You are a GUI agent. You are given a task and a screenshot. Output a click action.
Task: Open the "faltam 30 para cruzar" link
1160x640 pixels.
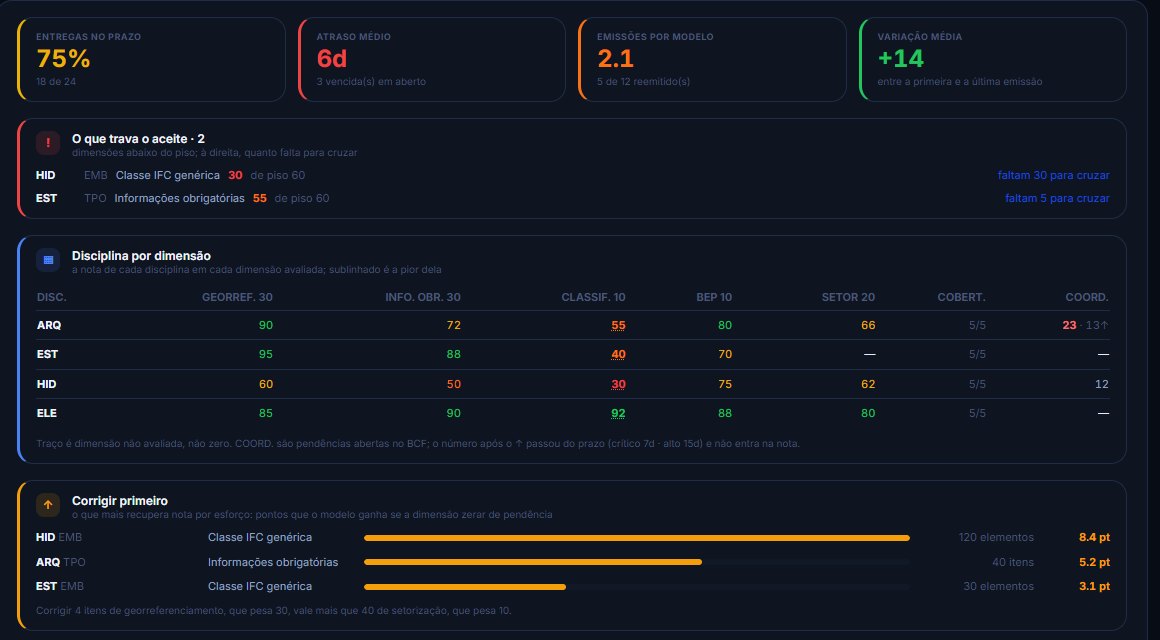[x=1053, y=175]
